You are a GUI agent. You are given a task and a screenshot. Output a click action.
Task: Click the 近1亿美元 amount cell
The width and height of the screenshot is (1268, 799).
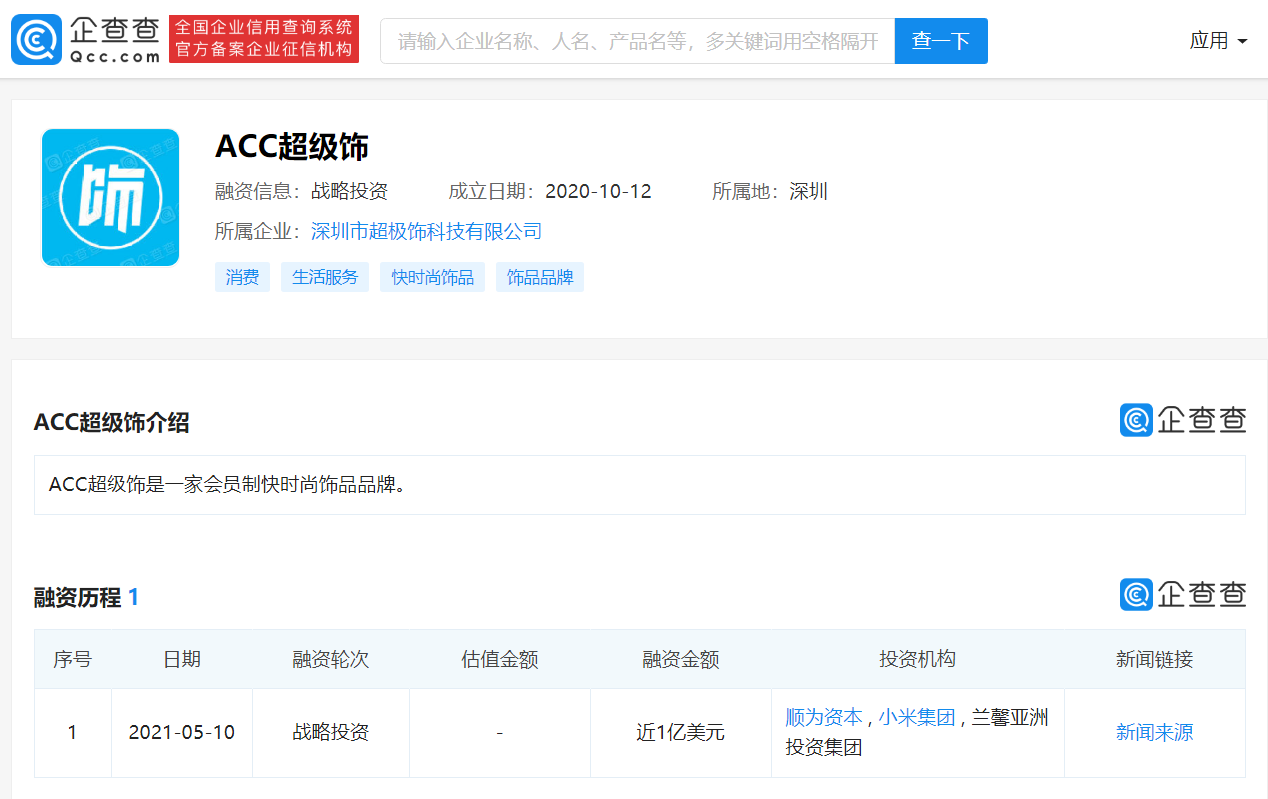coord(681,732)
